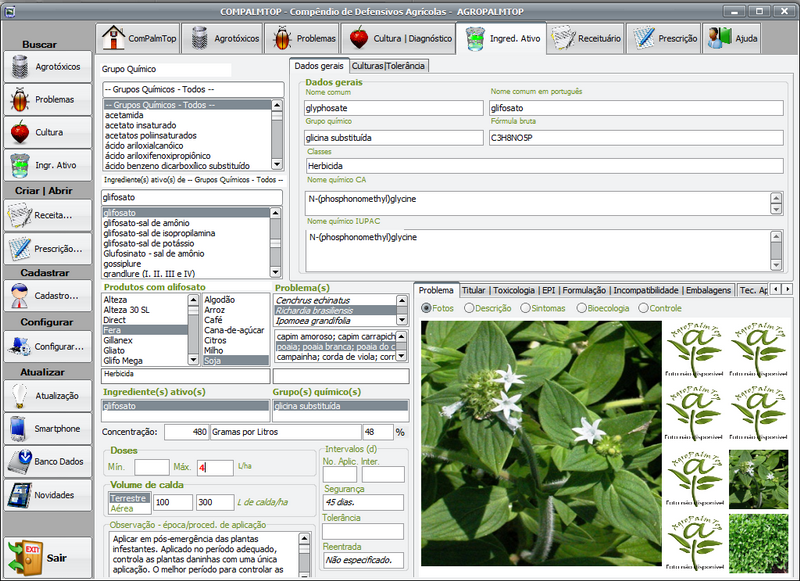Click the Sair exit button
This screenshot has width=800, height=581.
[47, 558]
